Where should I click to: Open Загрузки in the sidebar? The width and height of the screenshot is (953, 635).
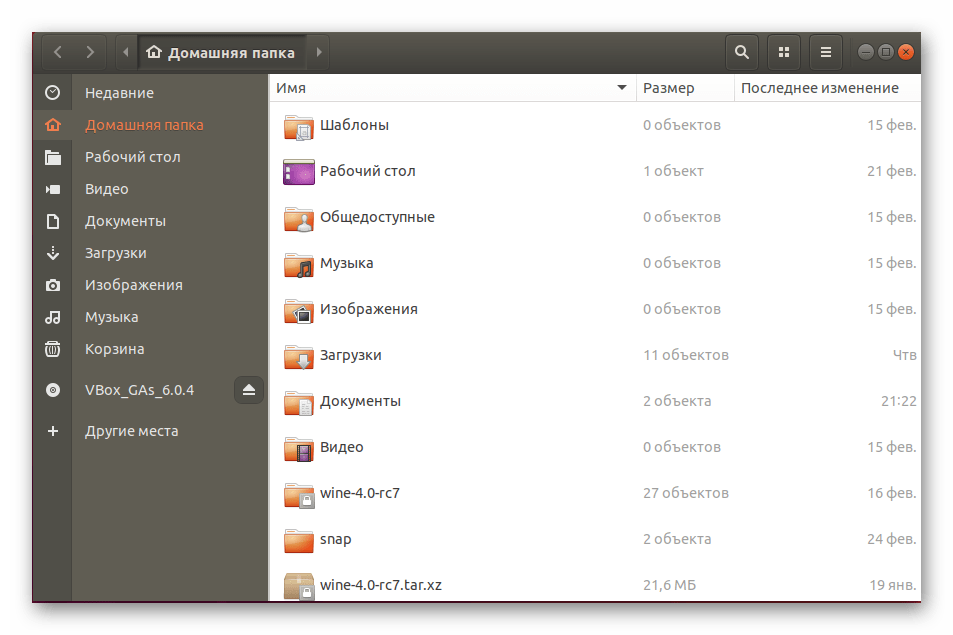115,253
